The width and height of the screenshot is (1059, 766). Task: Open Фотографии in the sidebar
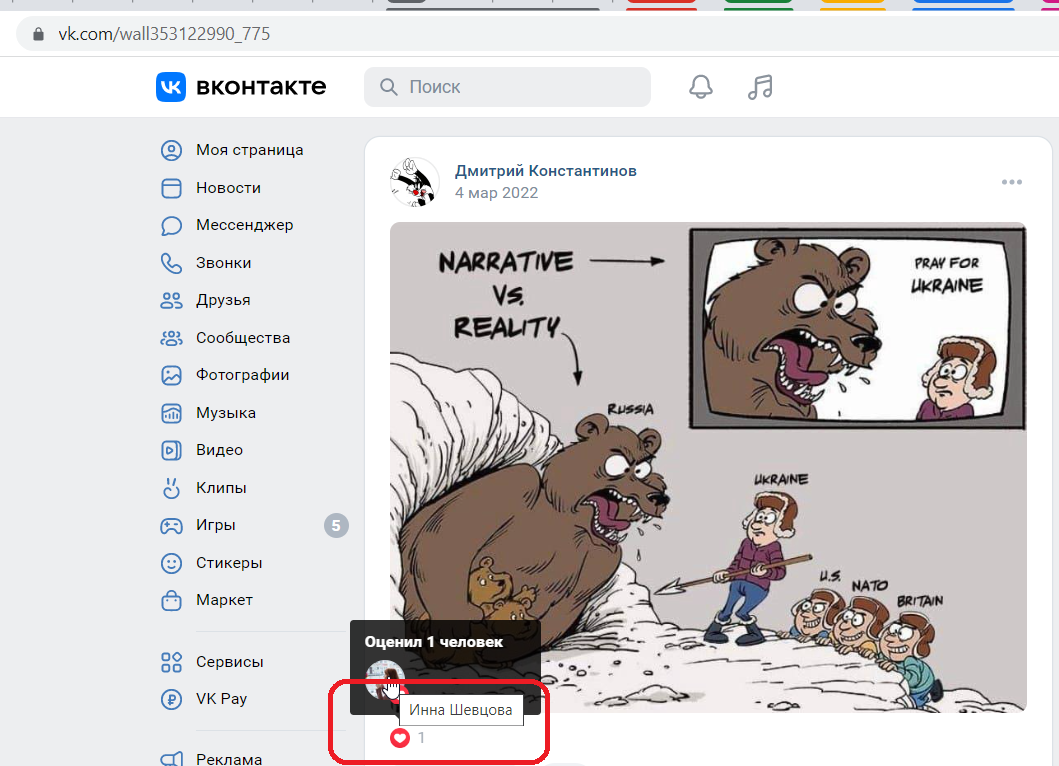[x=242, y=375]
